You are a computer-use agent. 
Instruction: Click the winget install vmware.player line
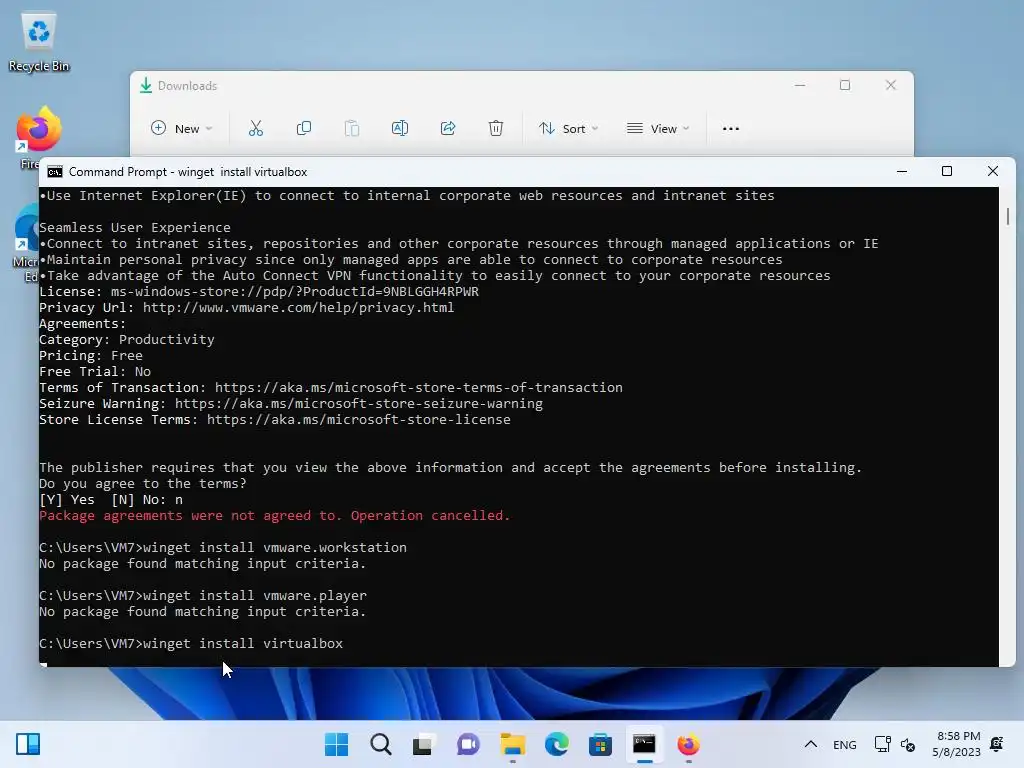click(203, 596)
